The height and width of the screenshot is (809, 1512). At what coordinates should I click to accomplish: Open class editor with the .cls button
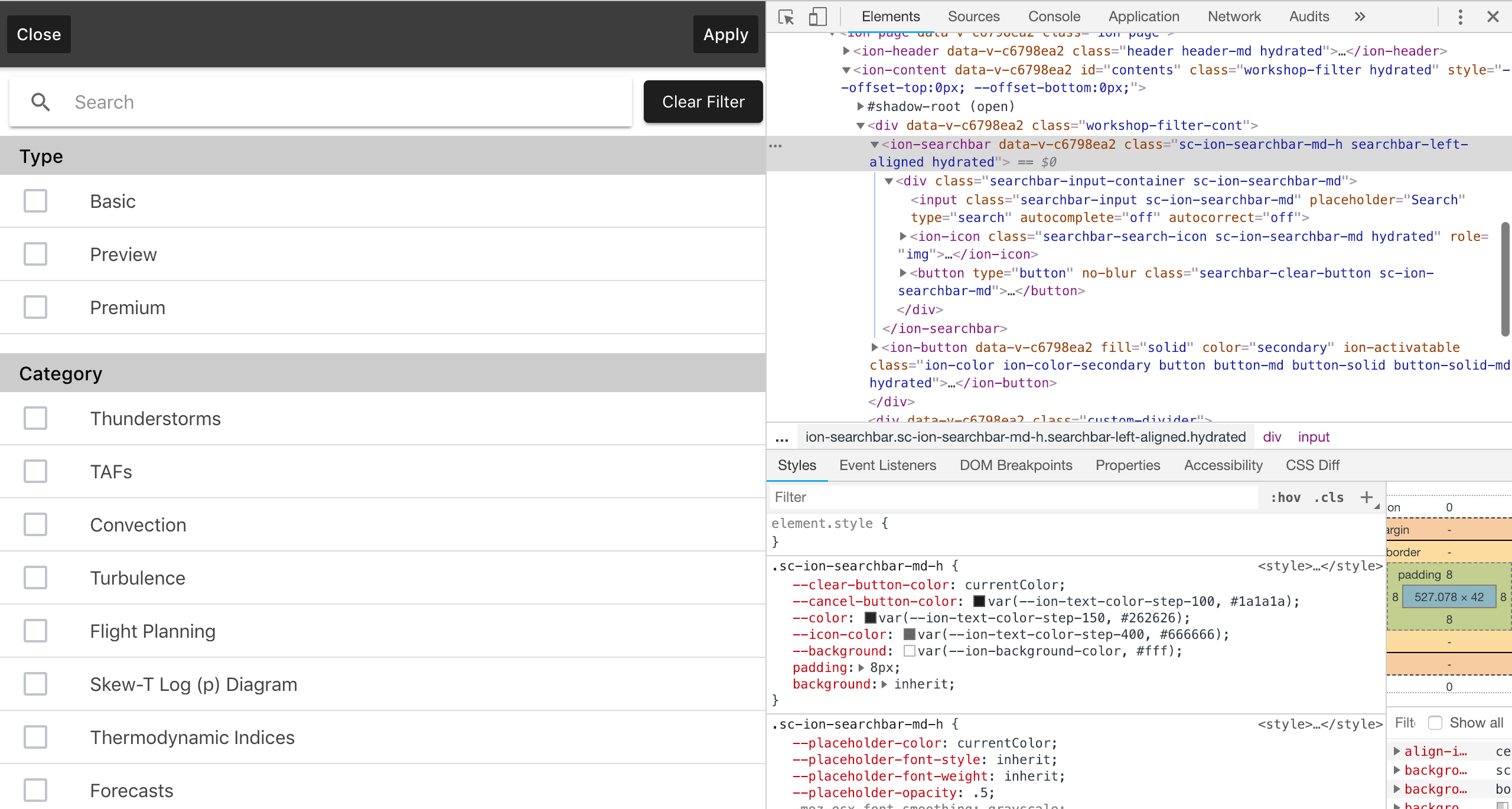click(x=1329, y=497)
